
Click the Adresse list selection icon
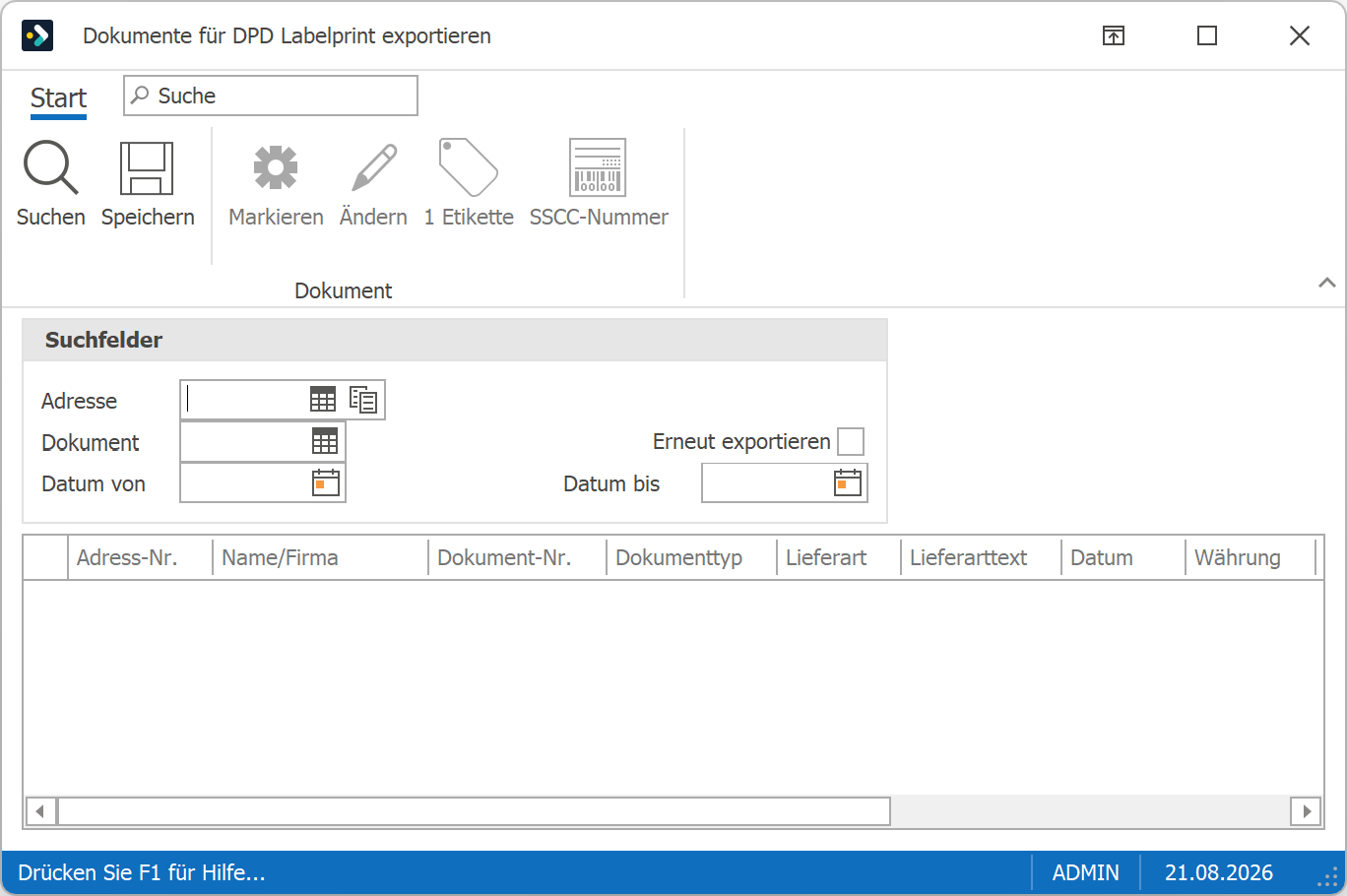pyautogui.click(x=363, y=399)
